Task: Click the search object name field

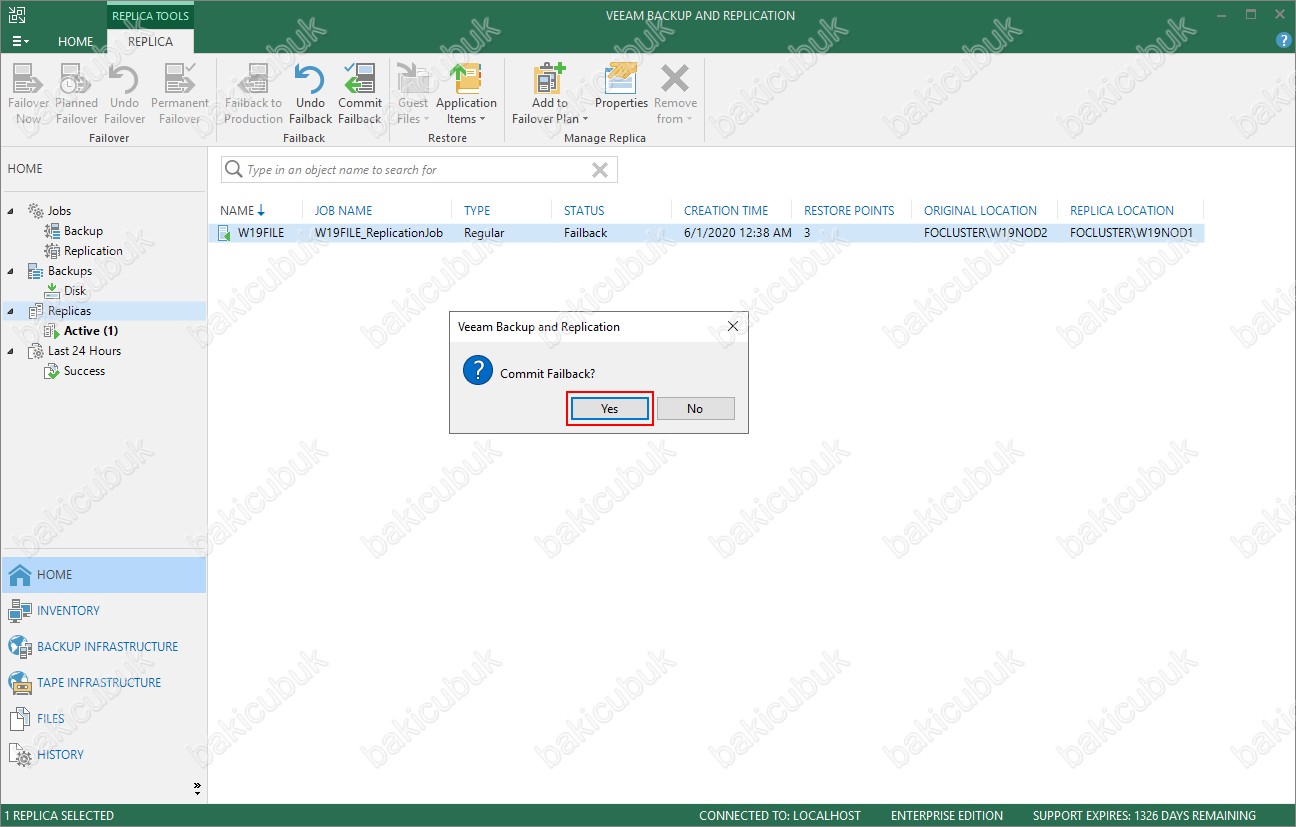Action: 419,170
